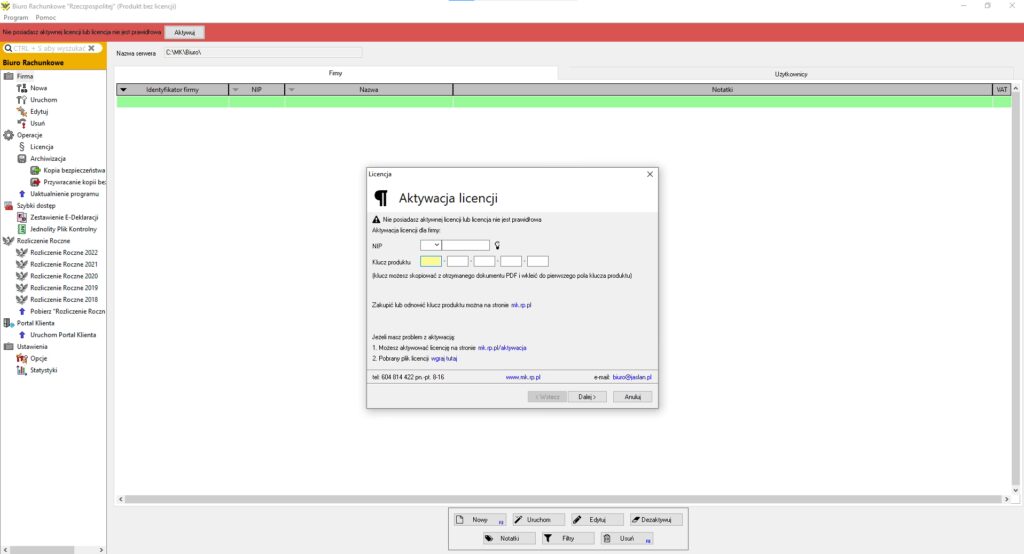Open the Pomoc menu
Screen dimensions: 1024x554
click(x=45, y=18)
